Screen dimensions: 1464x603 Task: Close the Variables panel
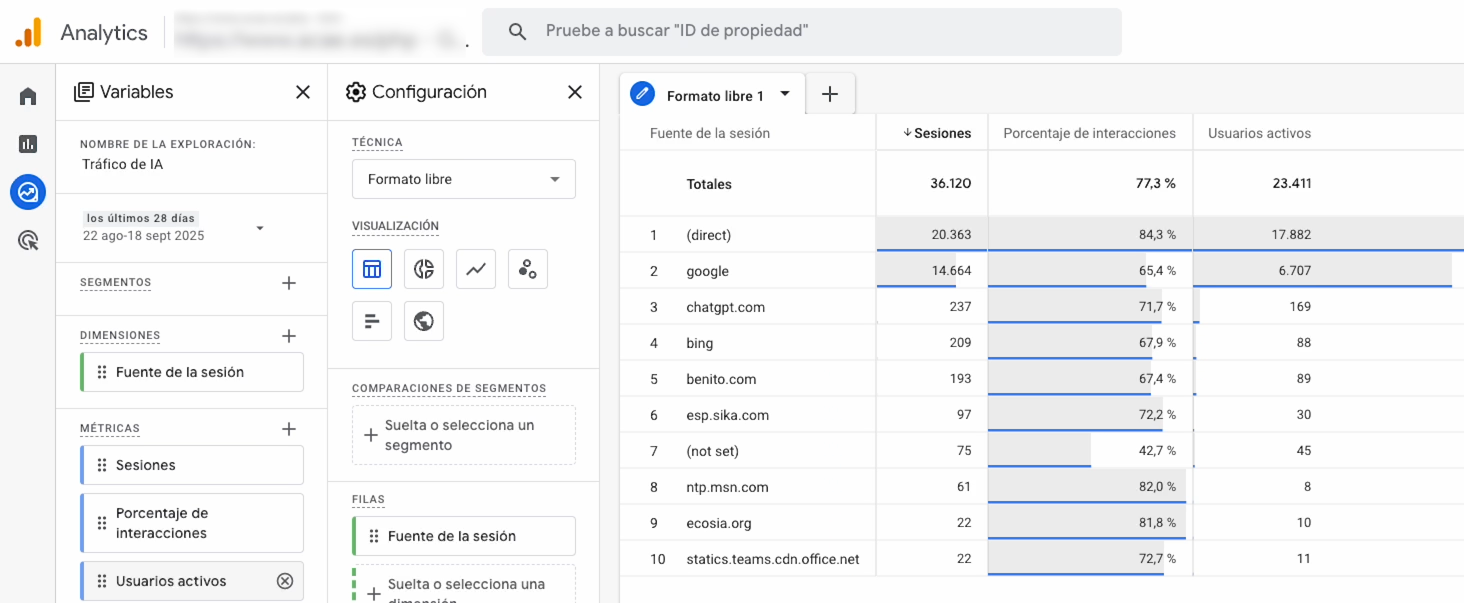(303, 92)
